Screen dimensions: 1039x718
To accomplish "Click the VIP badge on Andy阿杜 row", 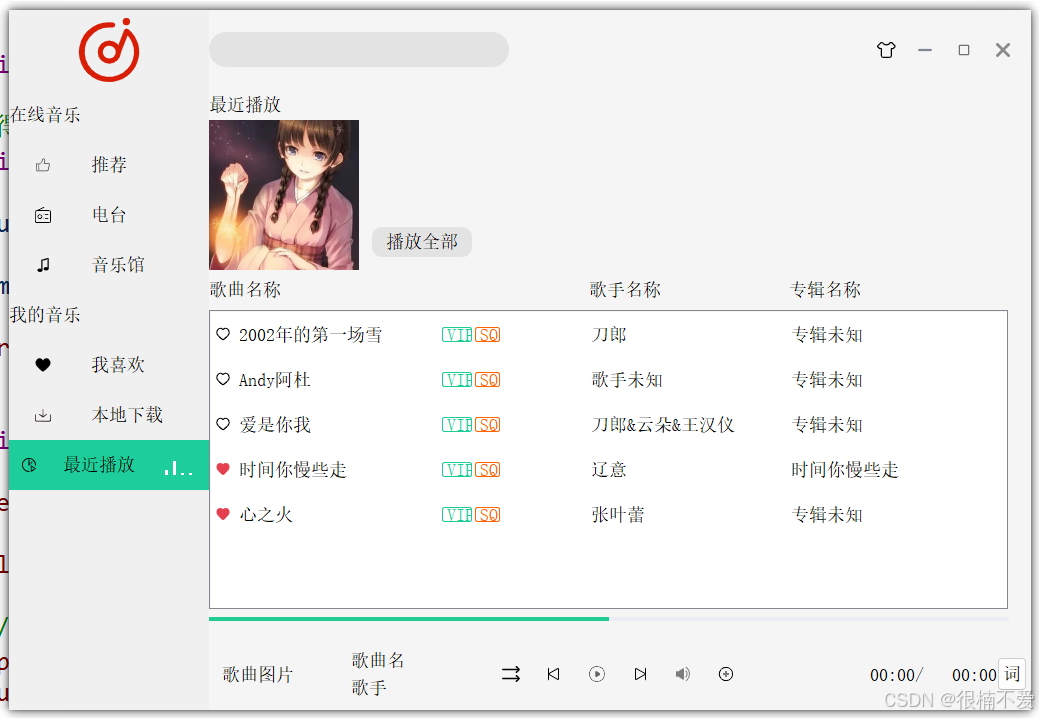I will [457, 380].
